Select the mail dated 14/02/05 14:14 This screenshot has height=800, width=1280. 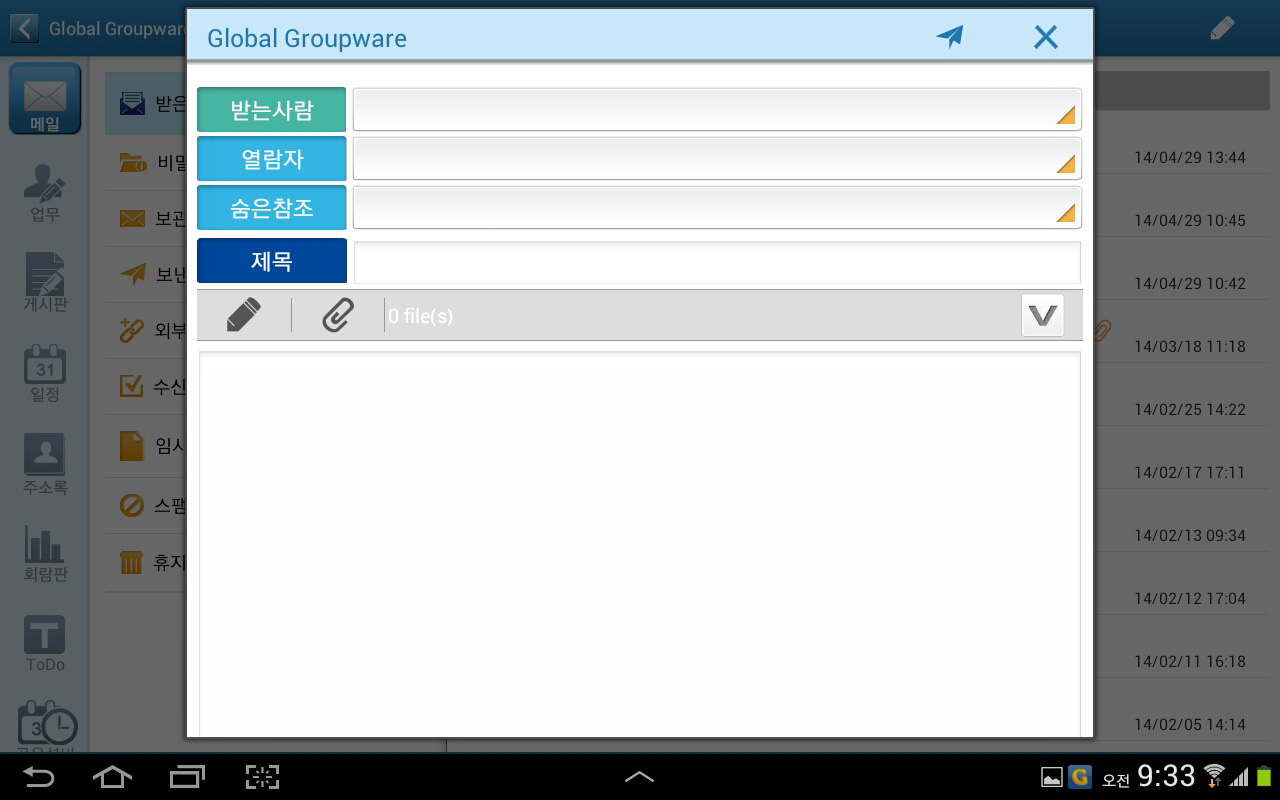(x=1189, y=724)
